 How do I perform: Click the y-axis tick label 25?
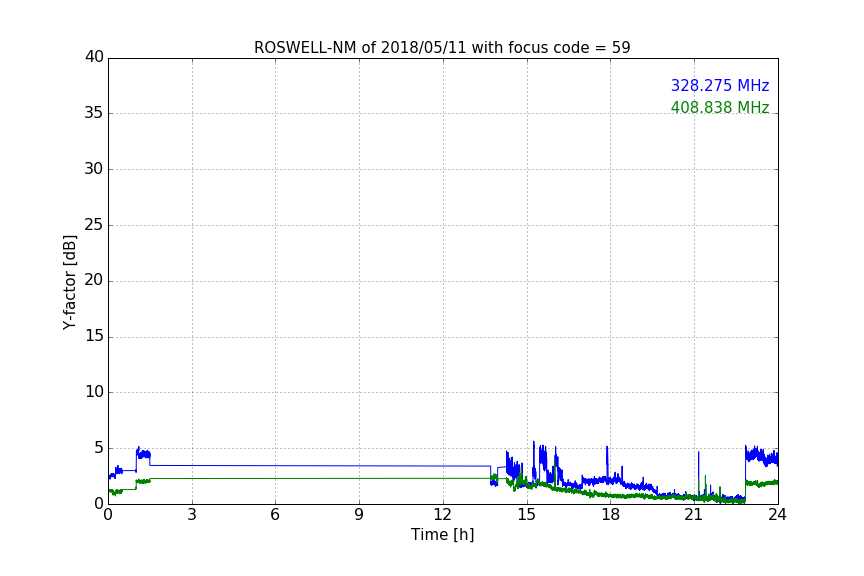[x=94, y=224]
